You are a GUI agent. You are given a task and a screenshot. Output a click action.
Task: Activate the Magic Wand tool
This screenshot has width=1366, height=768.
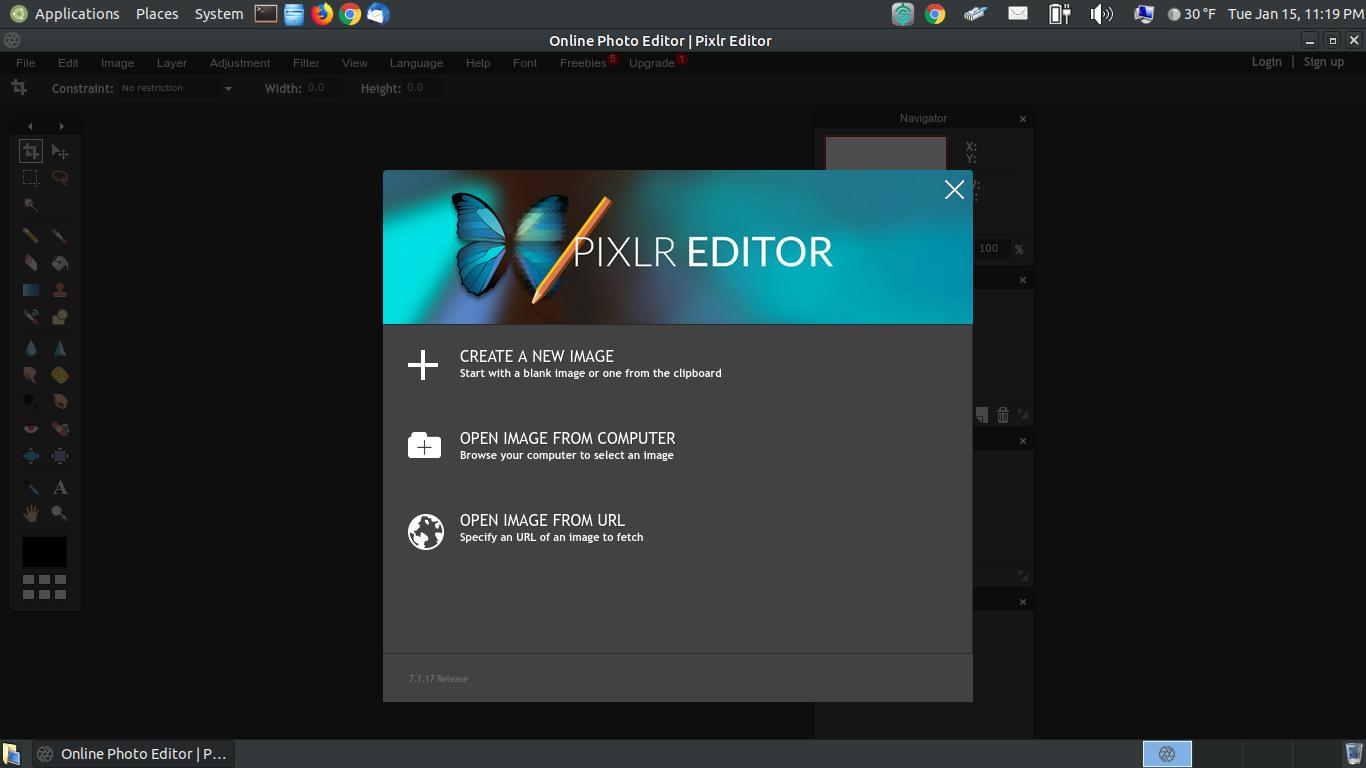30,204
